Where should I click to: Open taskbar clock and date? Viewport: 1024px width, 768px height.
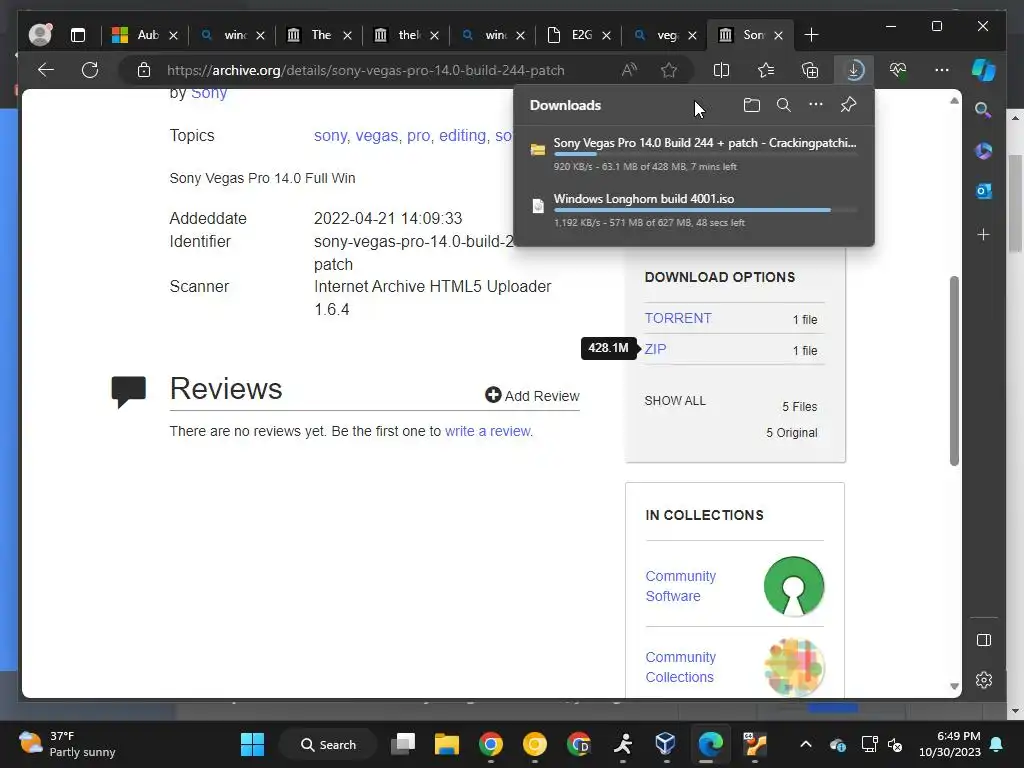[x=950, y=744]
